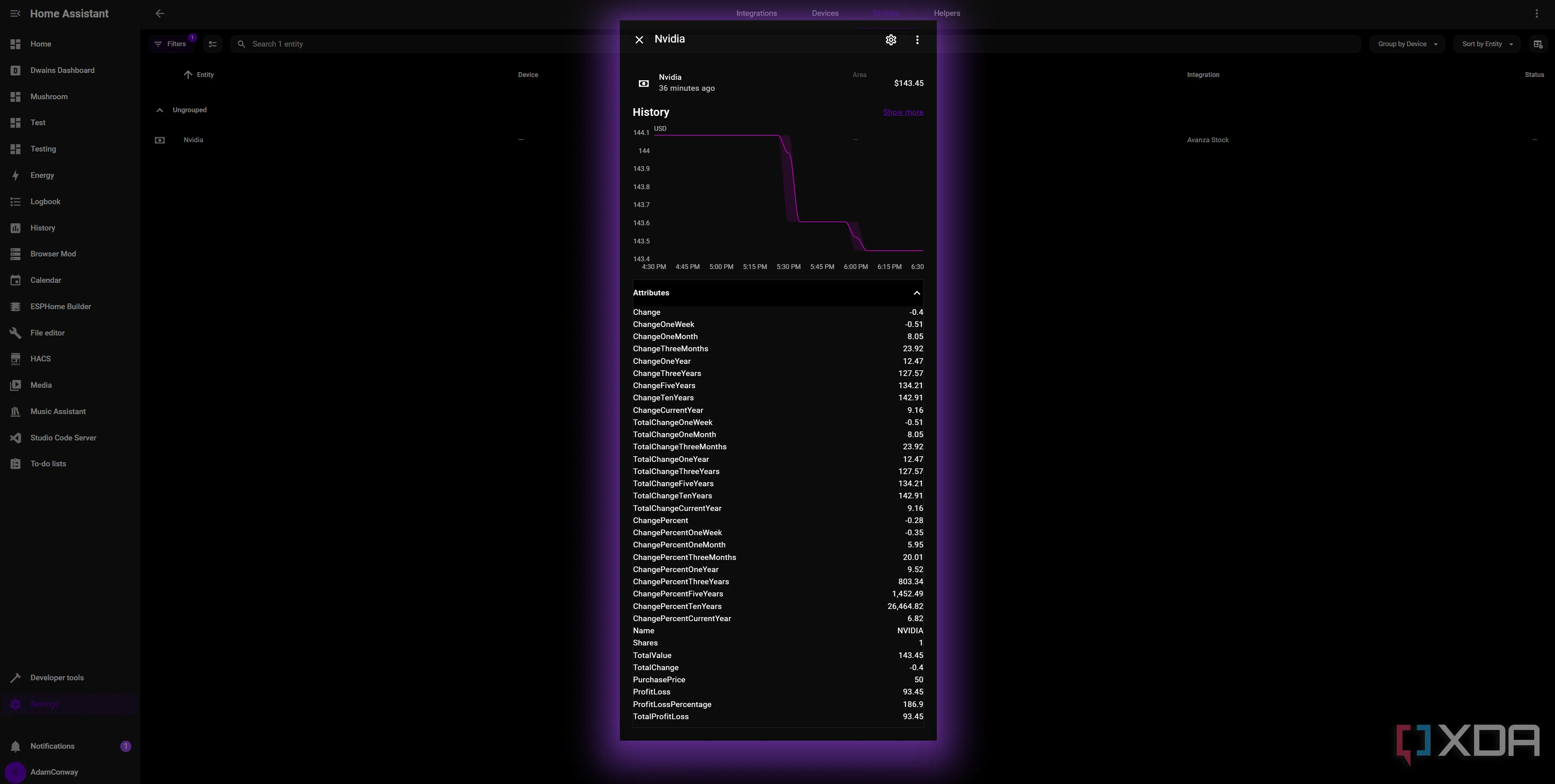This screenshot has width=1555, height=784.
Task: Enter selection mode in the entity toolbar
Action: [x=212, y=44]
